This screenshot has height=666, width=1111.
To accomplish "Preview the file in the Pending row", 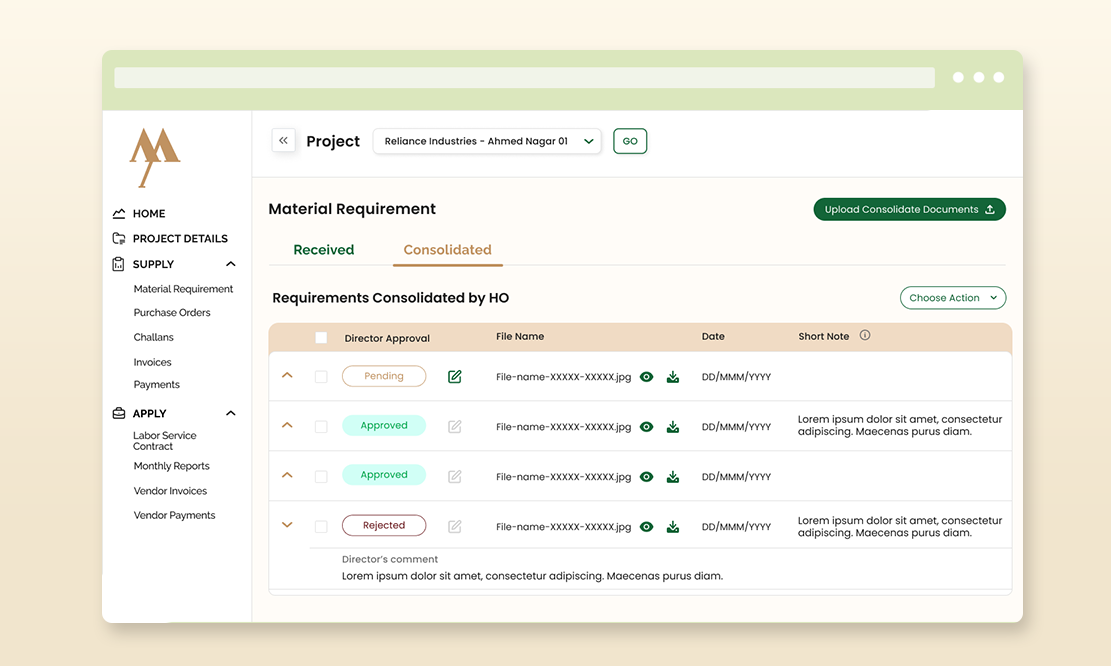I will 647,377.
